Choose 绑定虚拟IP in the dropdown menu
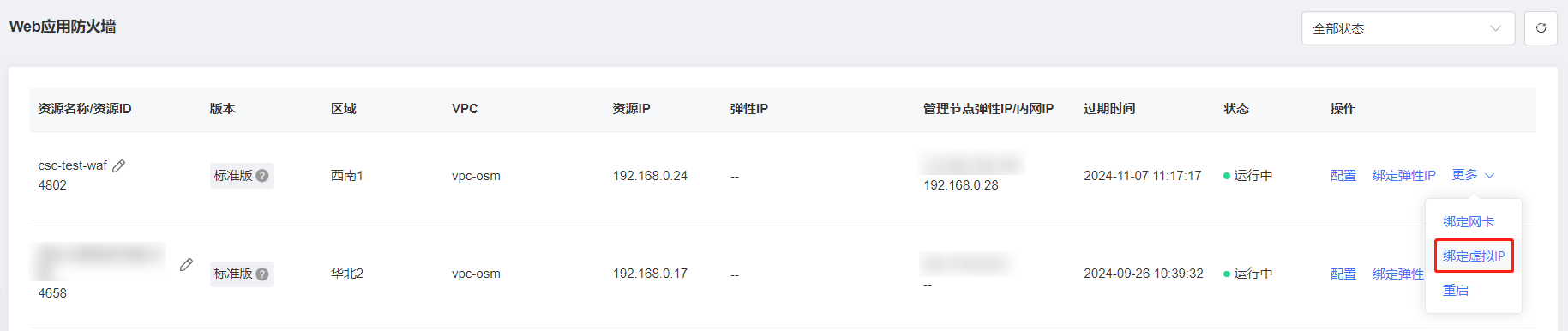This screenshot has height=331, width=1568. coord(1474,256)
